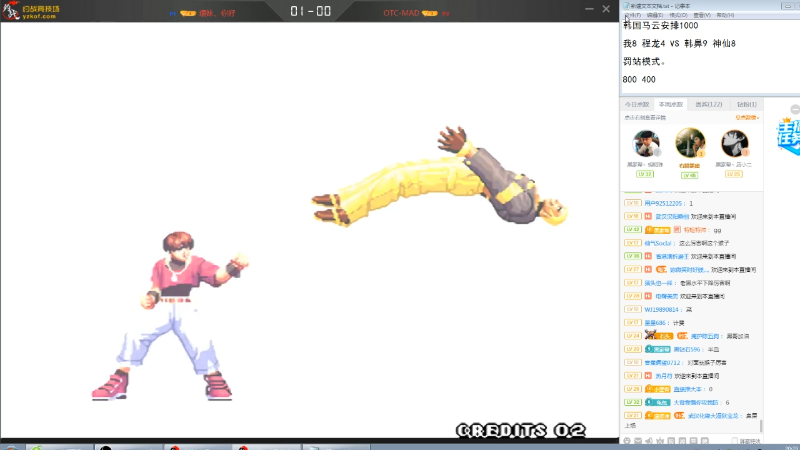
Task: Minimize the Notepad window
Action: point(789,6)
